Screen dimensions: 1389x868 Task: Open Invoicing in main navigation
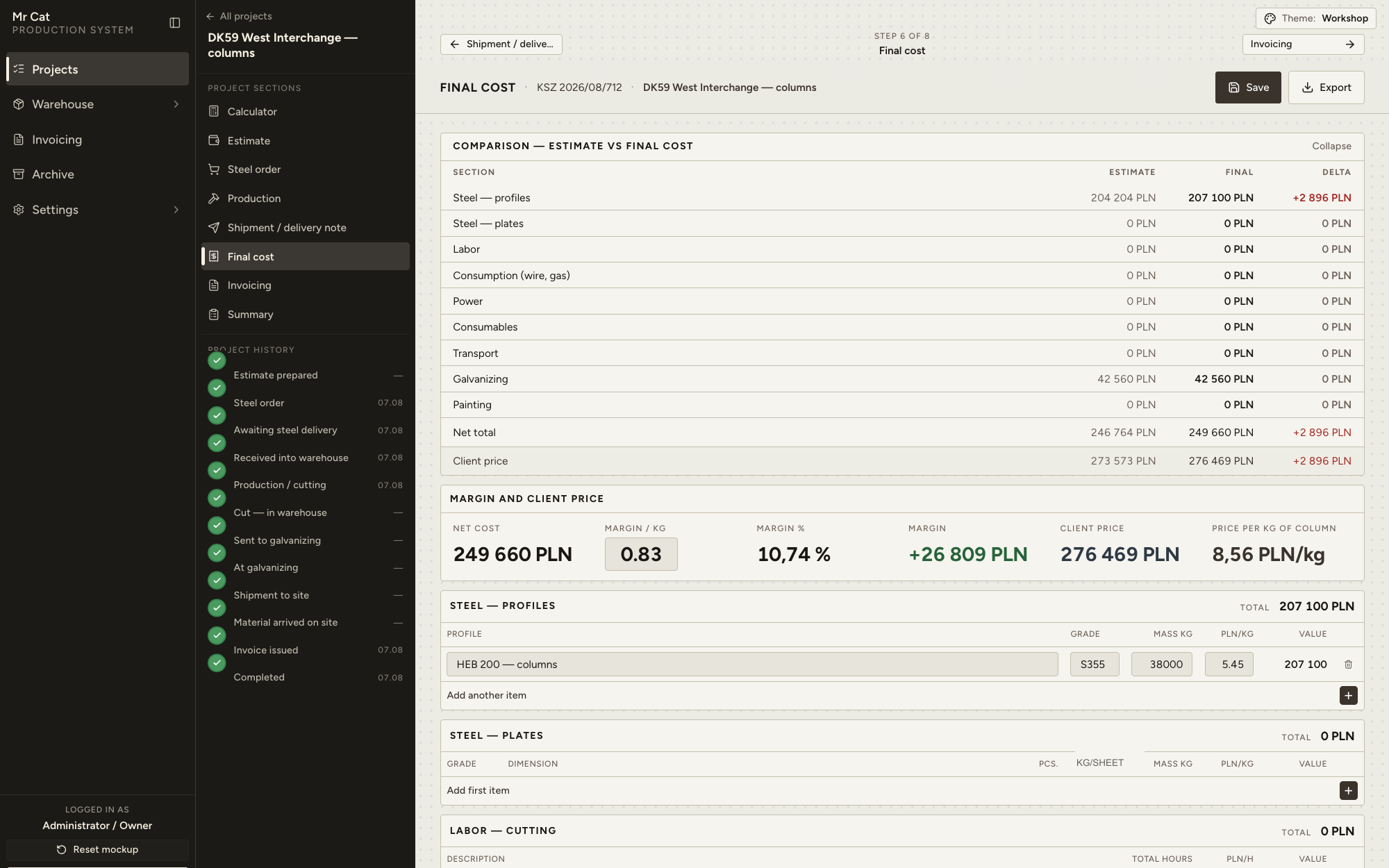pos(97,140)
